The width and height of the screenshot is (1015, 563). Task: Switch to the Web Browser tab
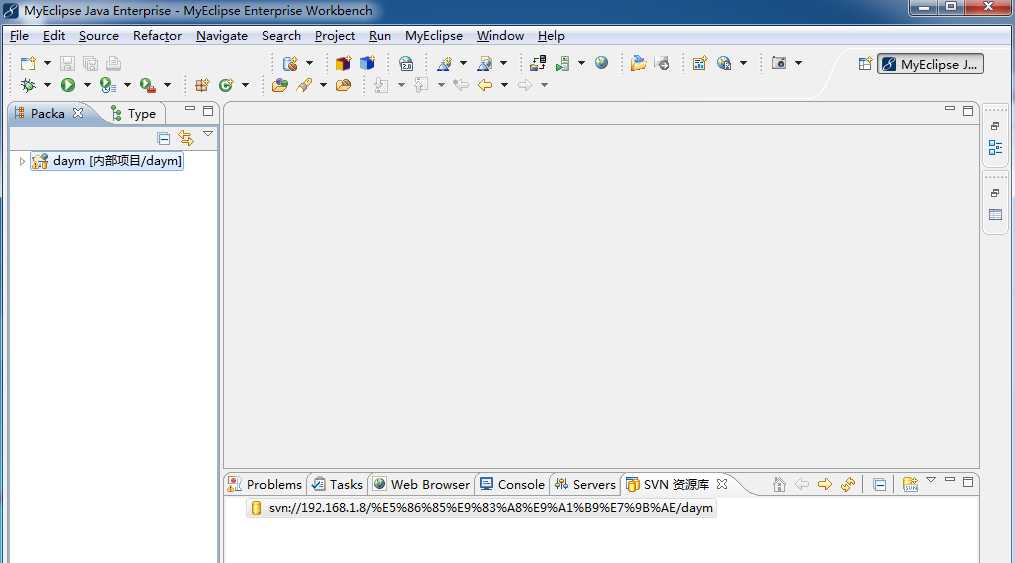[421, 484]
